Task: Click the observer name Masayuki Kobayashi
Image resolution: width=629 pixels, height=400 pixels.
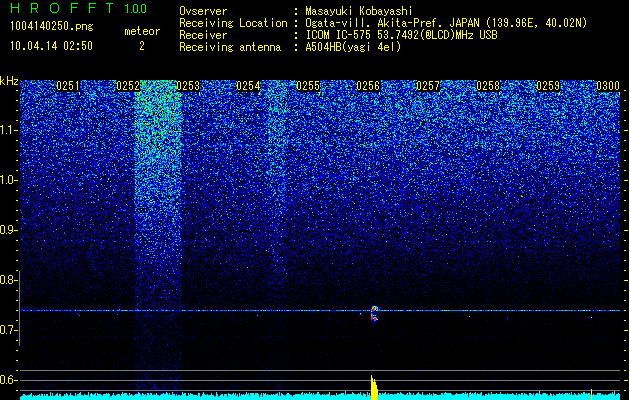Action: click(359, 11)
